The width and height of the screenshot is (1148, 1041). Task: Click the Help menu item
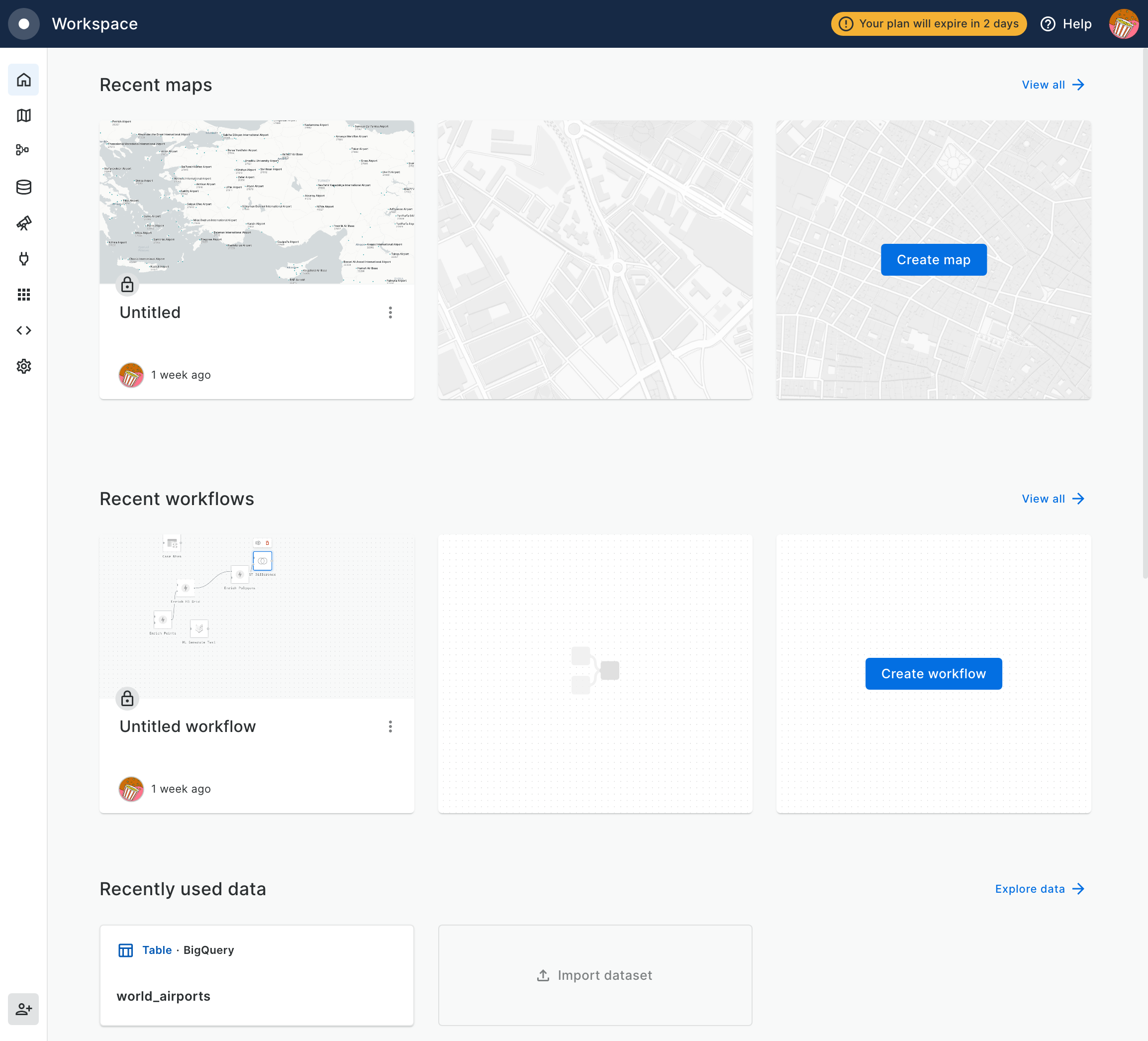coord(1066,24)
